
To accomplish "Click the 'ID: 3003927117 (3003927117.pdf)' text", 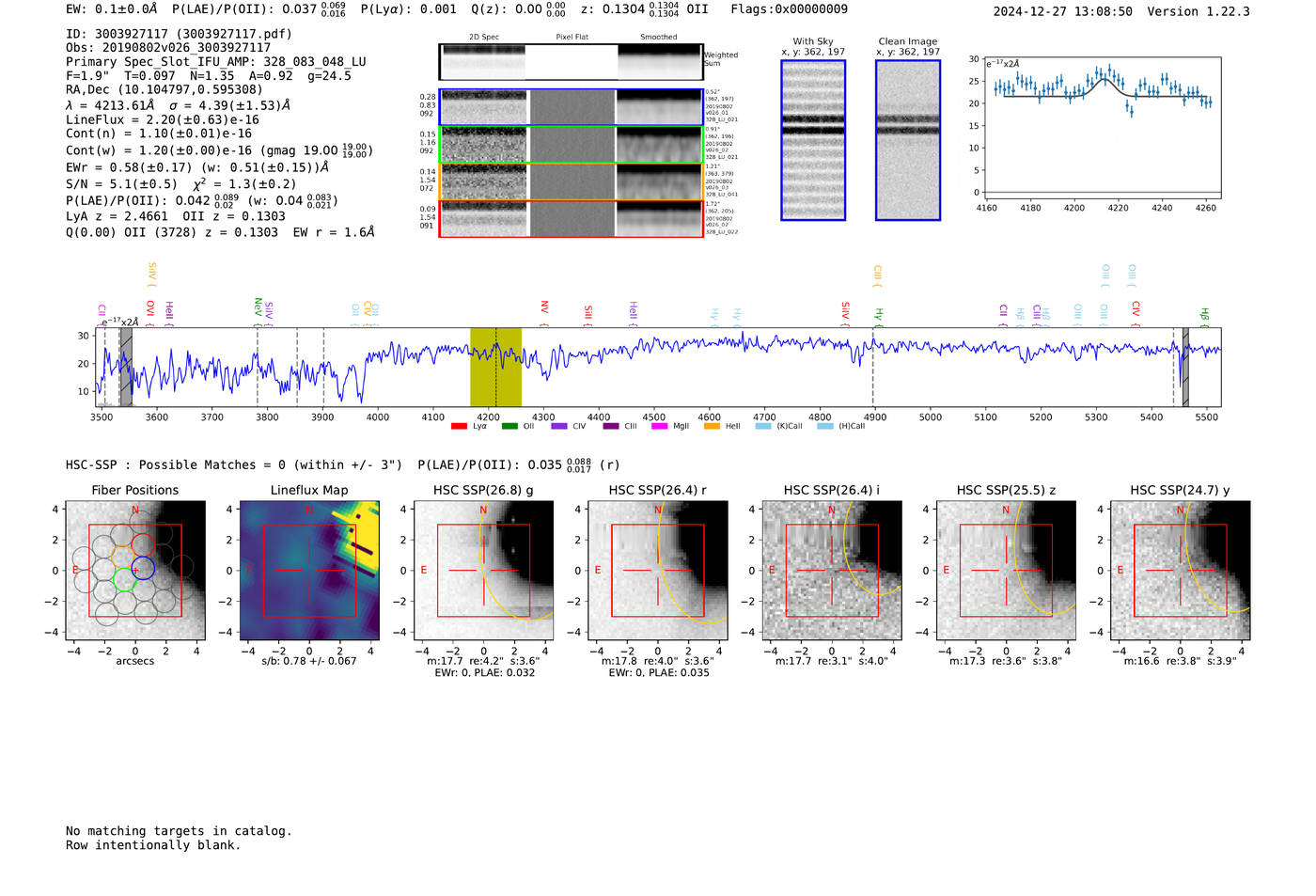I will point(179,34).
